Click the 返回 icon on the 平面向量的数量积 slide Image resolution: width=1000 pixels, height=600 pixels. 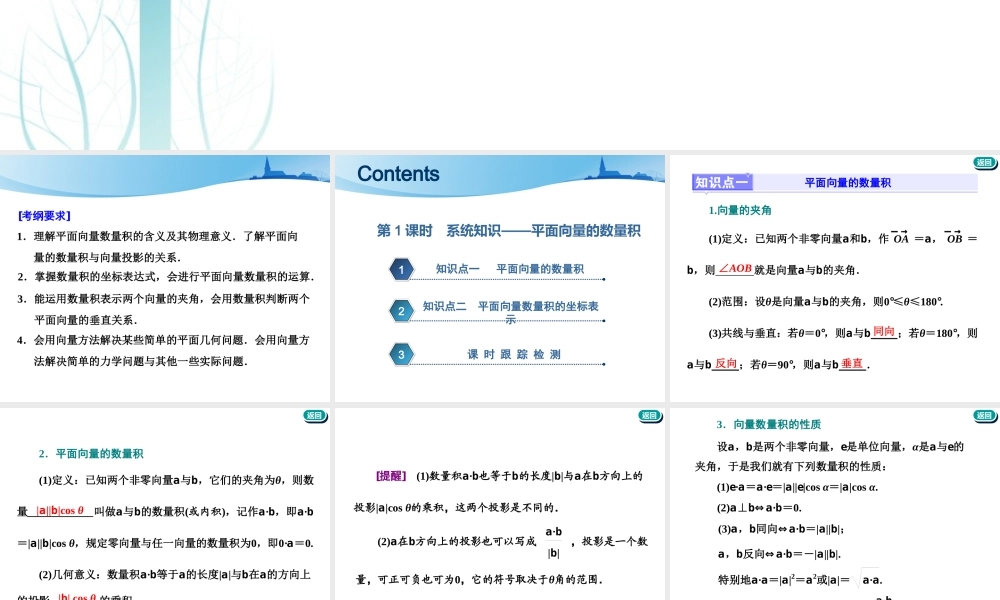(x=314, y=414)
